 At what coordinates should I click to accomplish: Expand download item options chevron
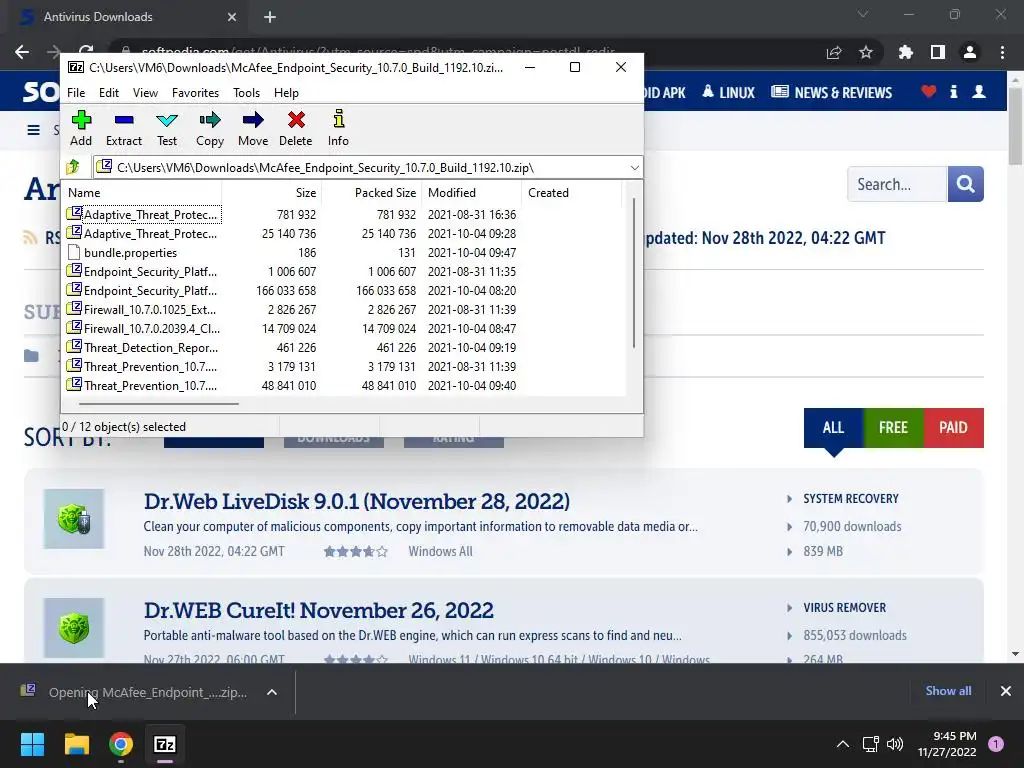(272, 692)
